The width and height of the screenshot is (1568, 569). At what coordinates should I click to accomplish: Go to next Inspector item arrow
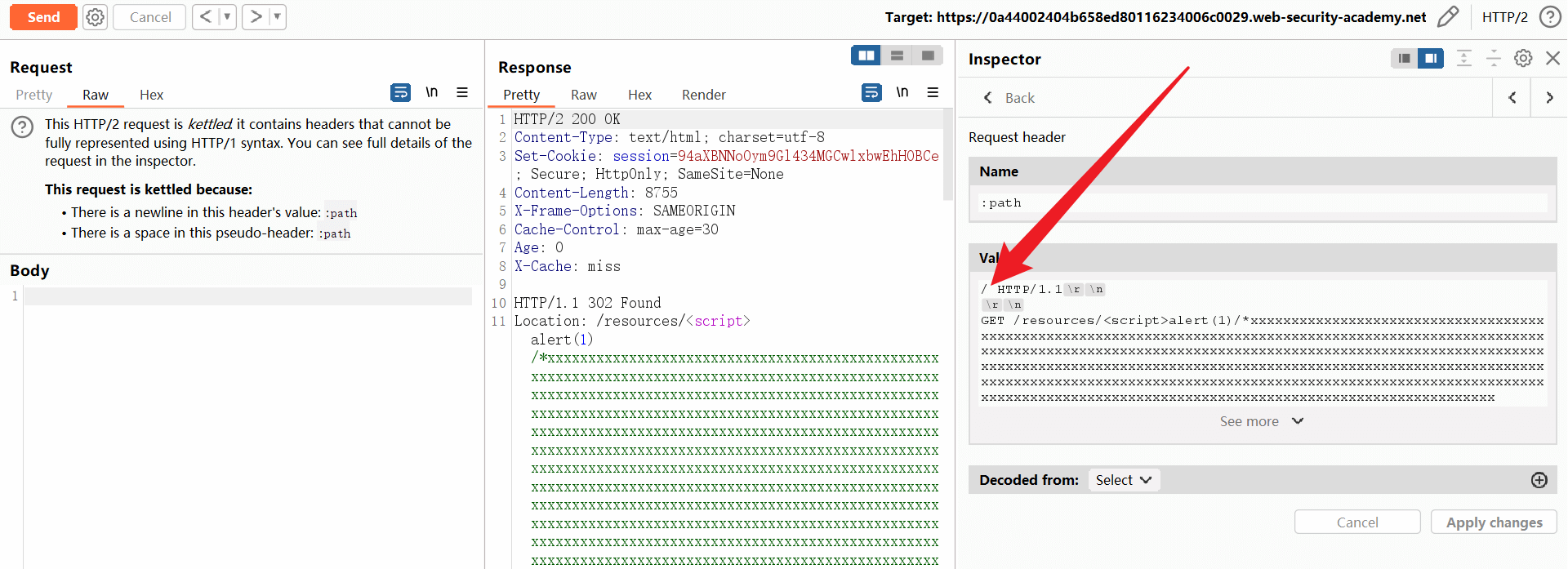click(1549, 98)
